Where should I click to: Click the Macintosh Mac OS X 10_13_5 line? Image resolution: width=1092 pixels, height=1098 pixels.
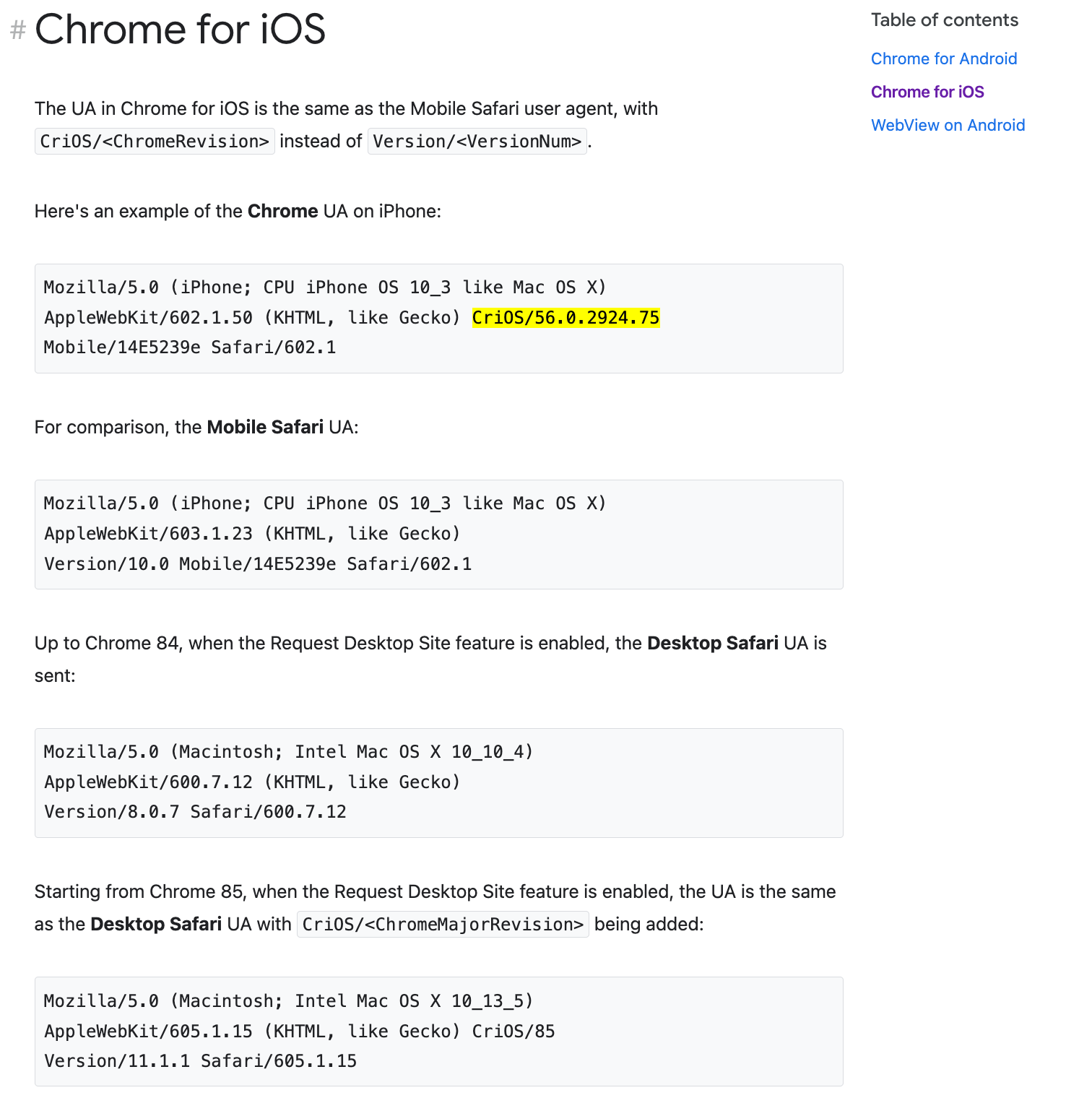289,1001
